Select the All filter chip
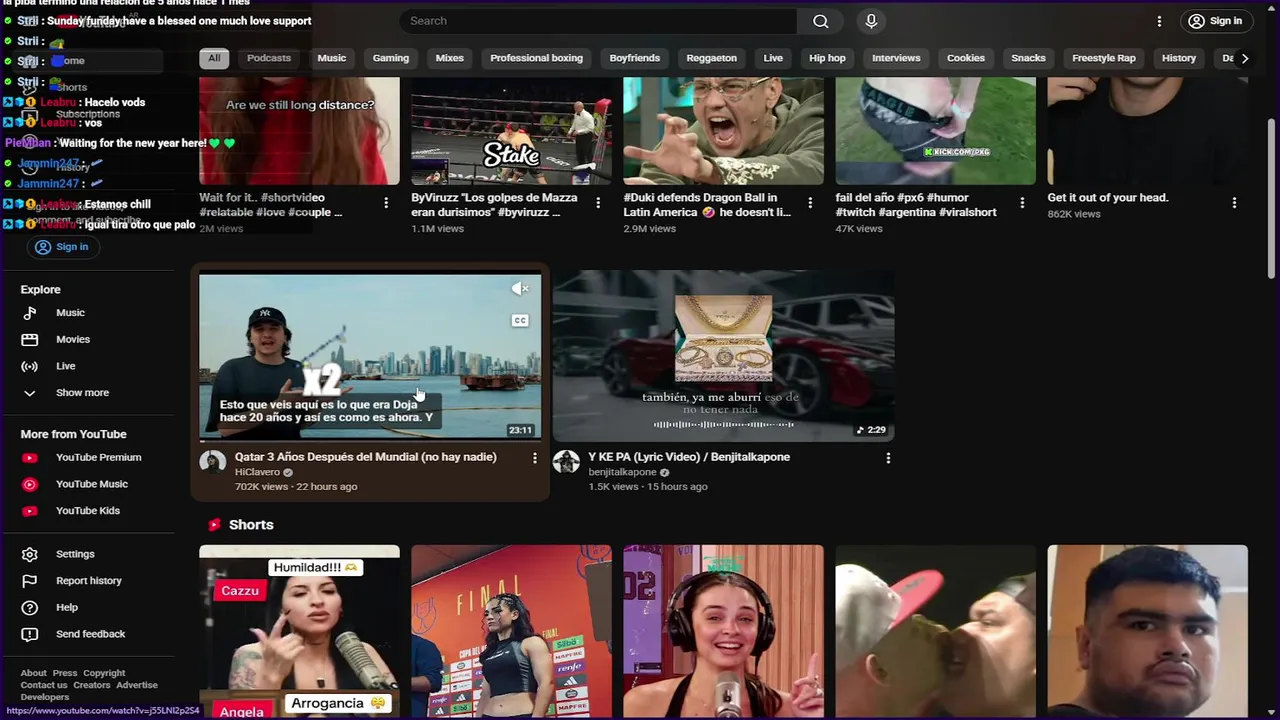1280x720 pixels. [214, 58]
